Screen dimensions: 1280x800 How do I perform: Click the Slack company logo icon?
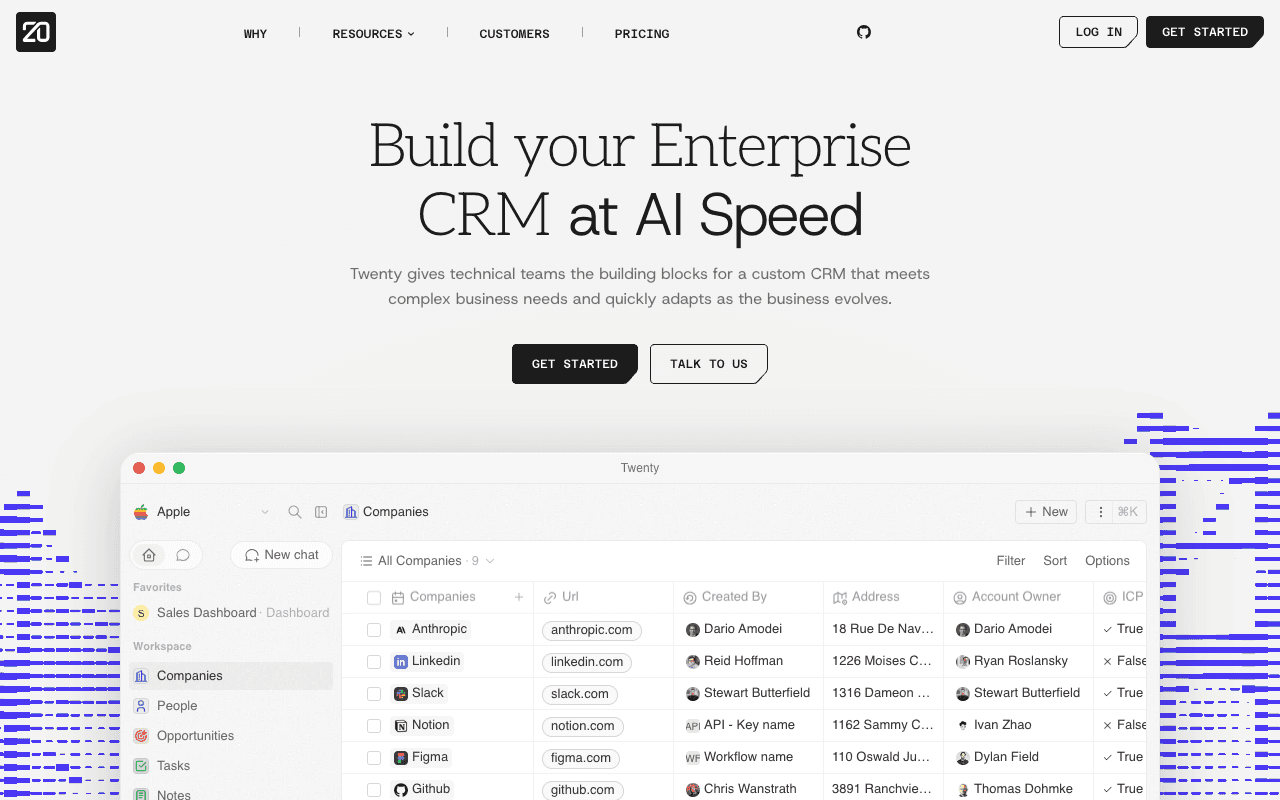pos(401,694)
